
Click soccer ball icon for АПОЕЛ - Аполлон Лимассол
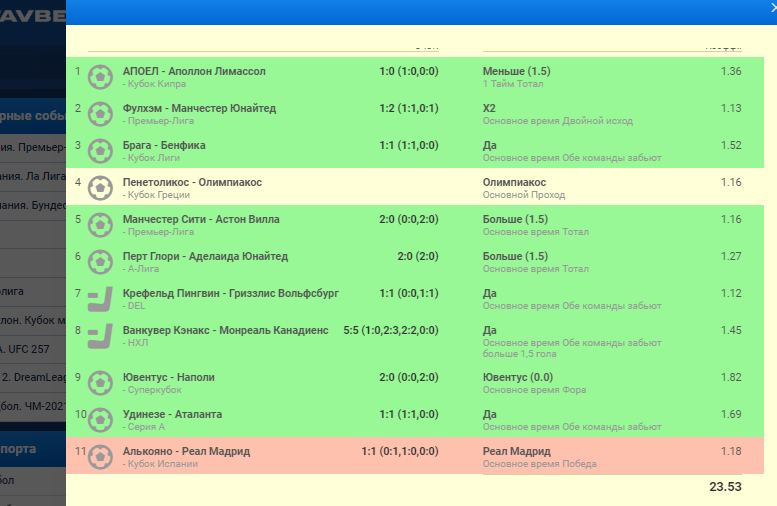[x=99, y=77]
